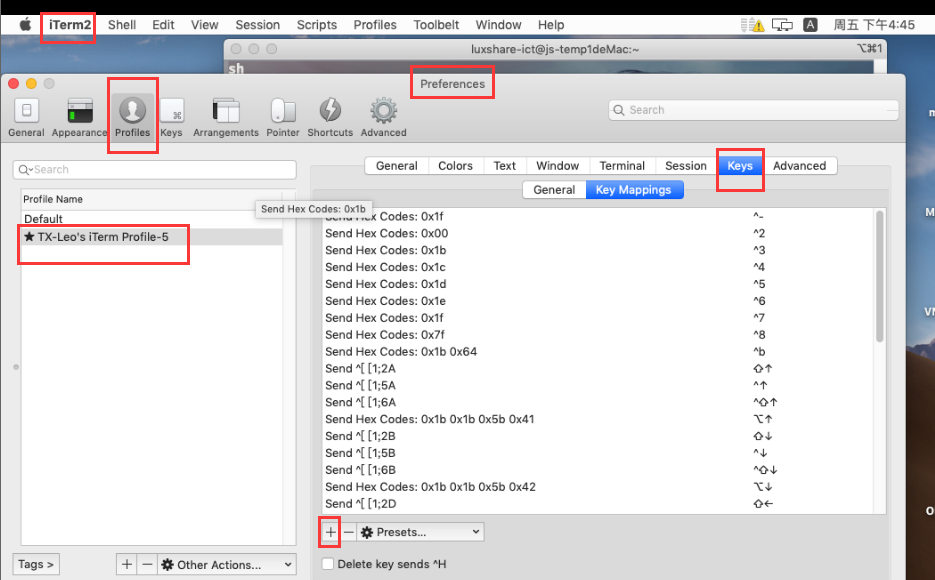Open the Appearance preferences pane
935x580 pixels.
[x=79, y=117]
